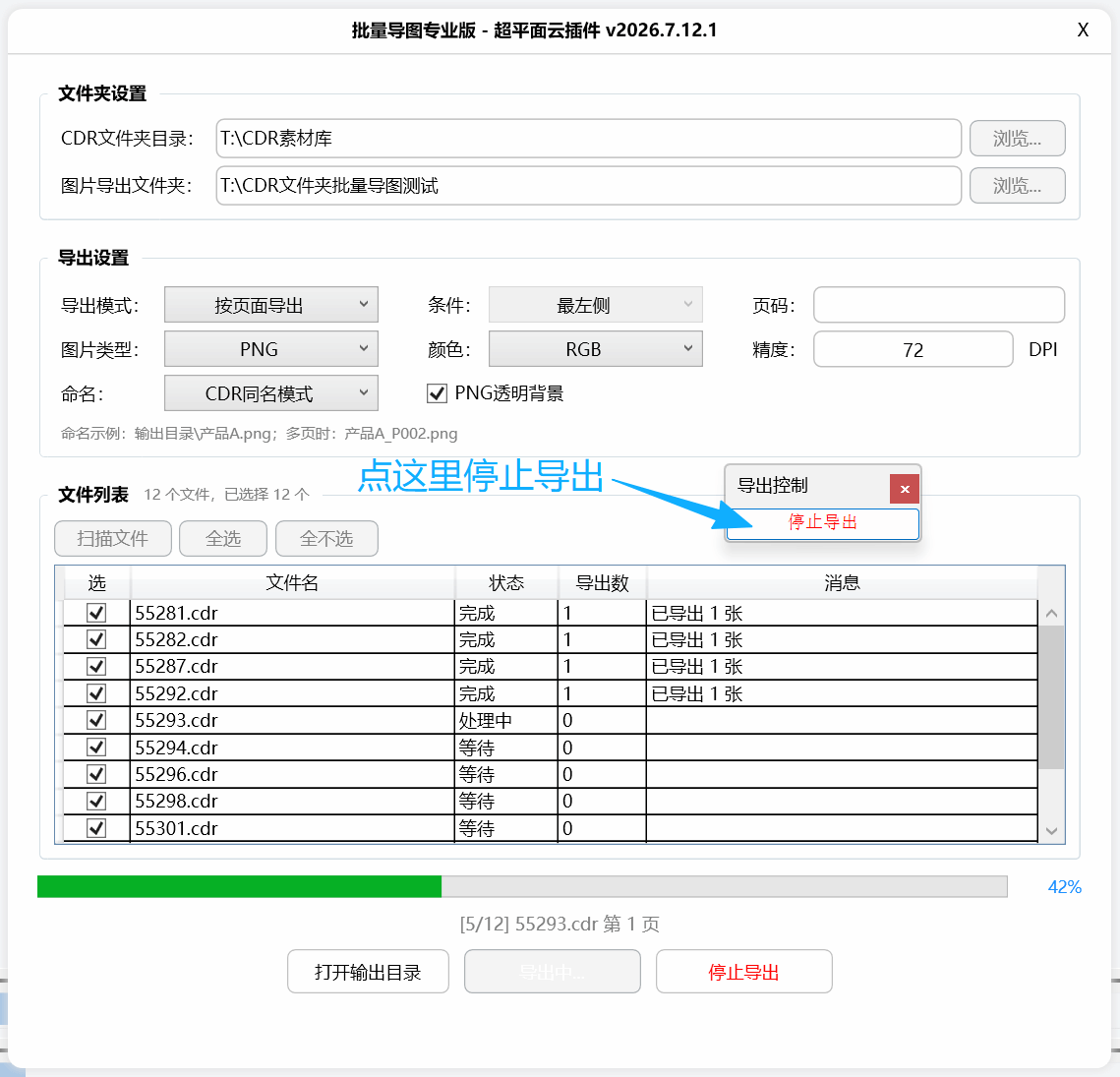Viewport: 1120px width, 1077px height.
Task: Click the 等待 status cell of 55294.cdr
Action: (505, 748)
